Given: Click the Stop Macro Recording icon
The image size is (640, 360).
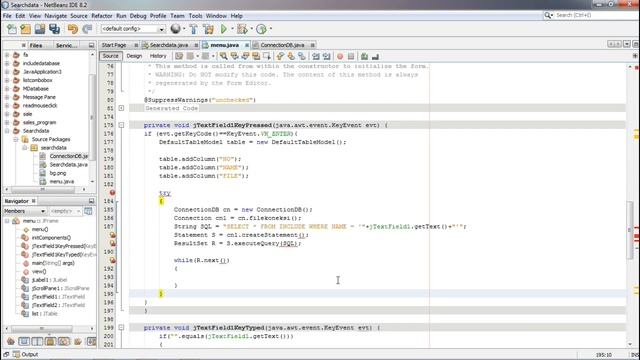Looking at the screenshot, I should click(x=351, y=56).
